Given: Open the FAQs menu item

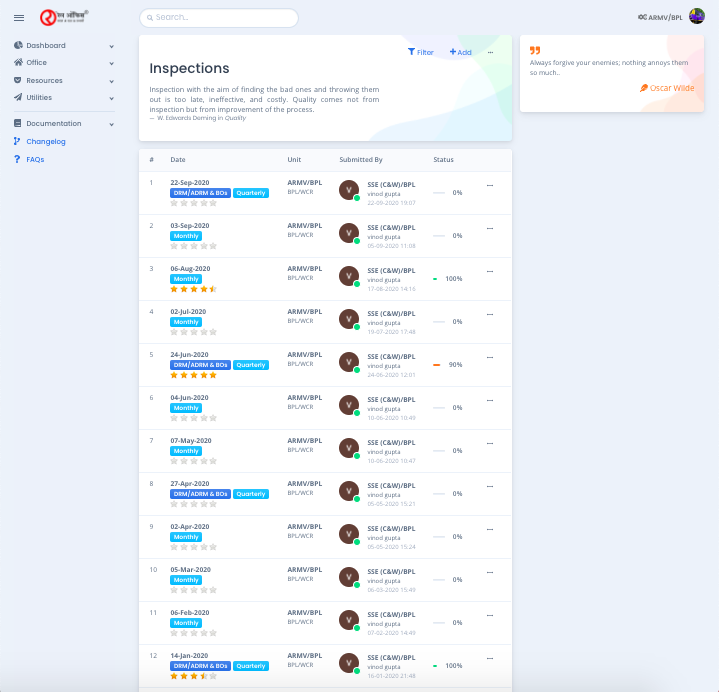Looking at the screenshot, I should (x=35, y=159).
